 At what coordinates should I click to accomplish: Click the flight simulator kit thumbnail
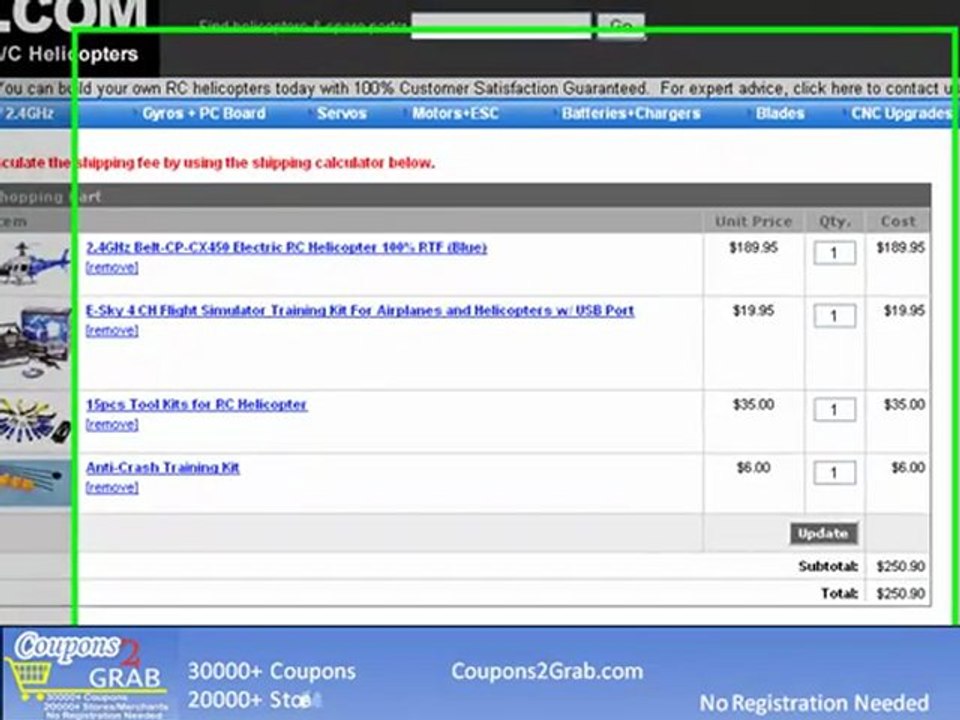point(35,342)
